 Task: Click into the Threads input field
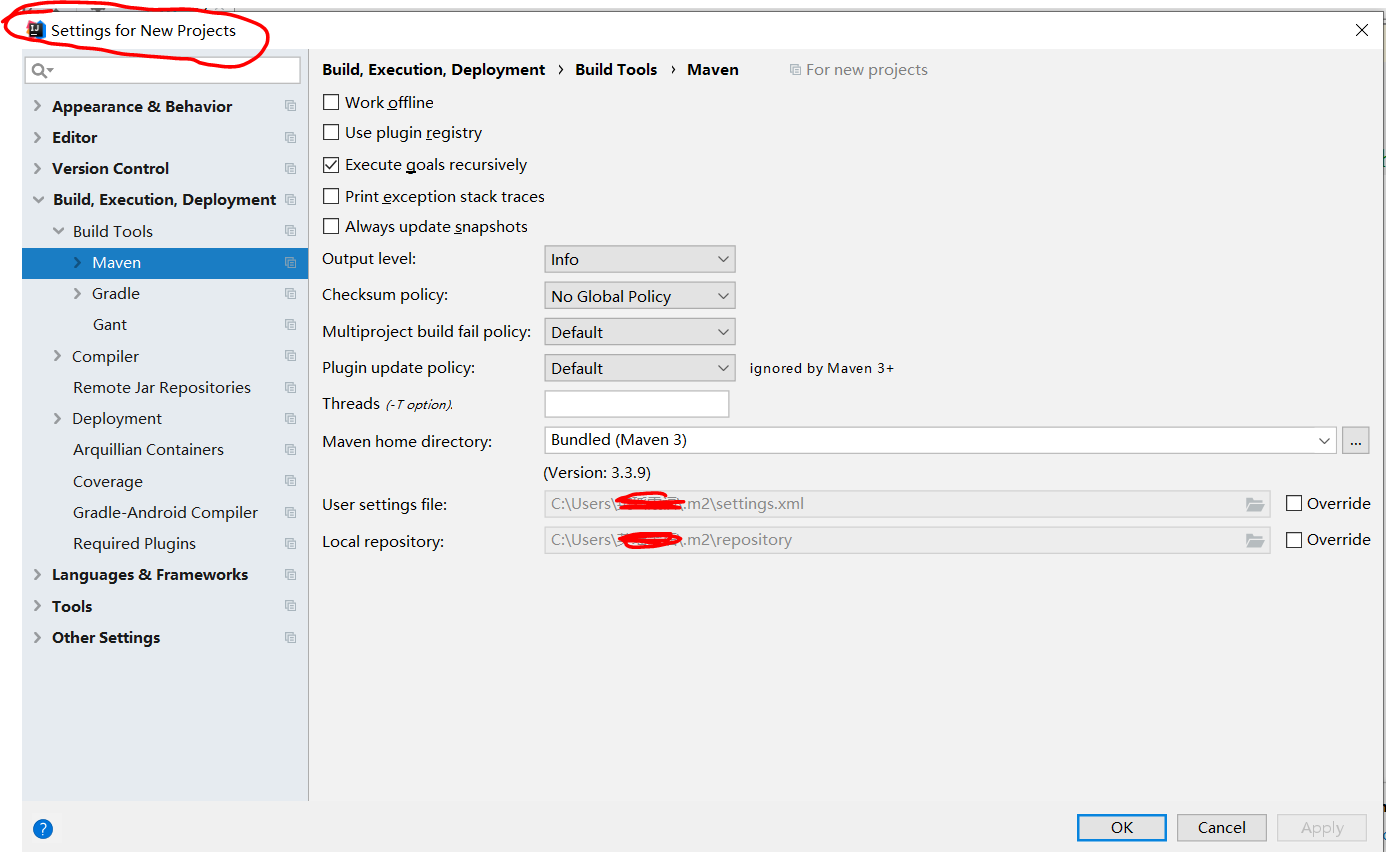637,404
